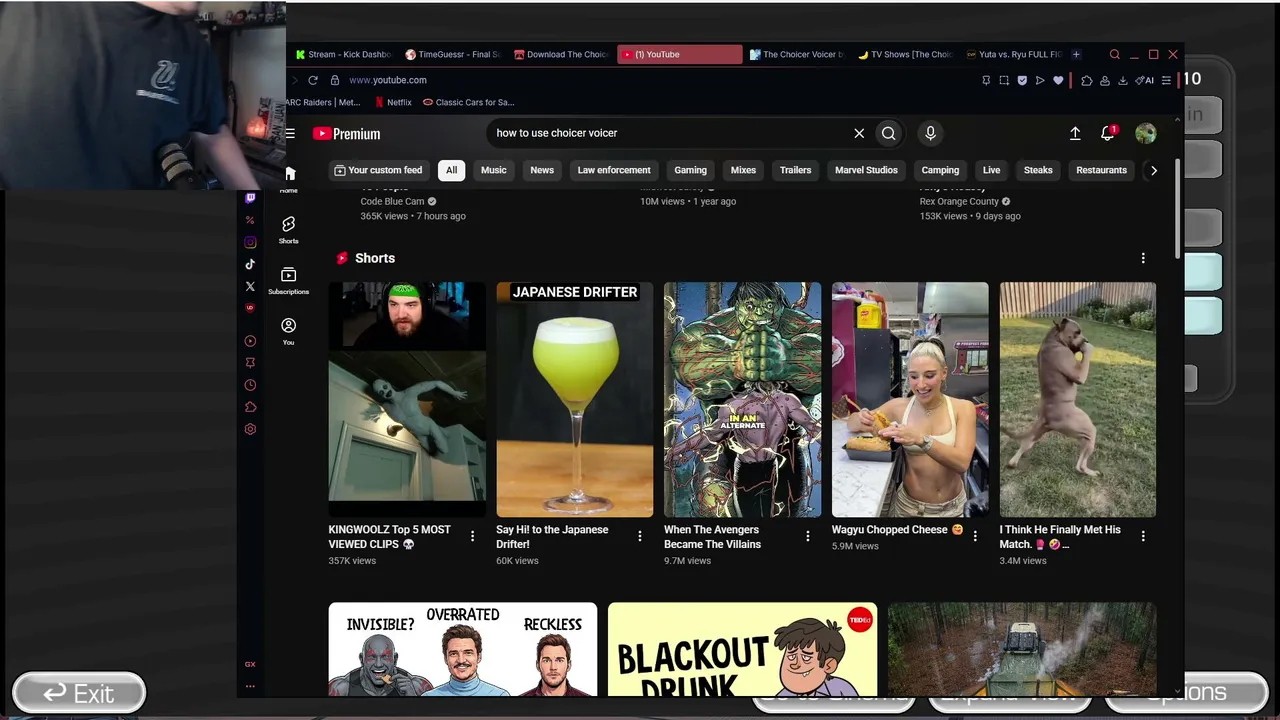Open Classic Cars bookmark
1280x720 pixels.
pos(468,102)
